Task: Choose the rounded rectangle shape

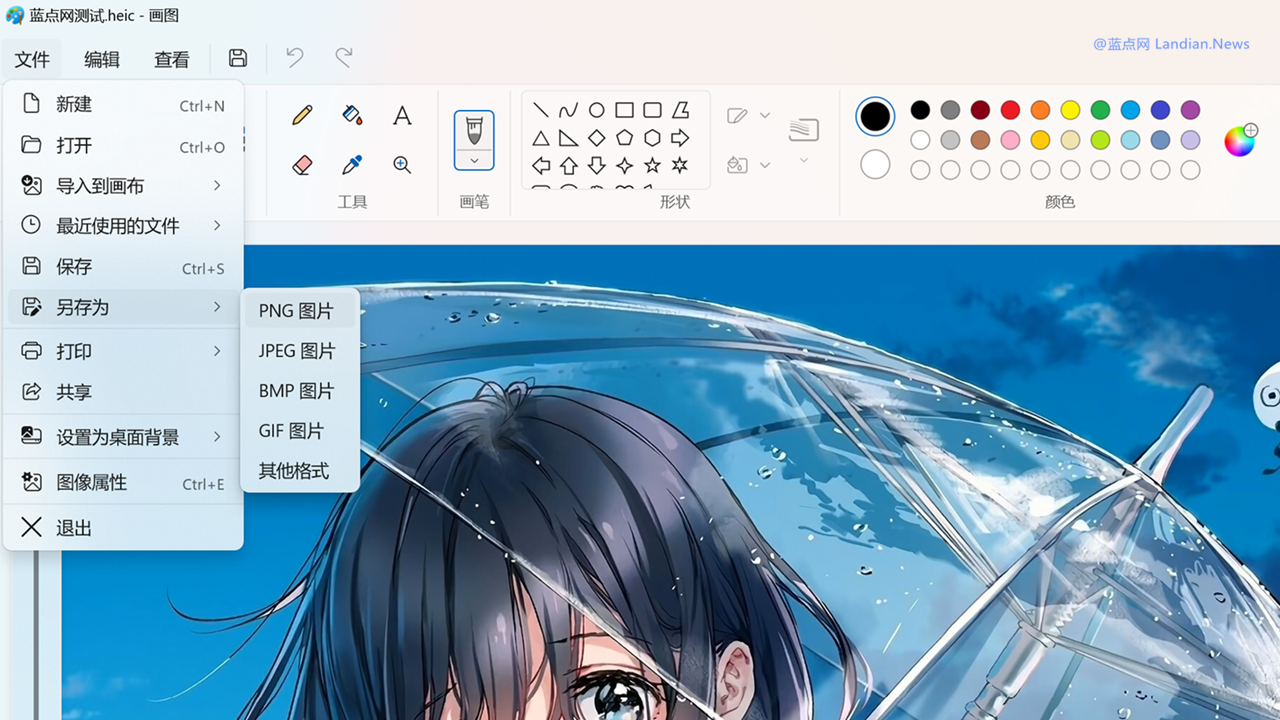Action: click(x=653, y=110)
